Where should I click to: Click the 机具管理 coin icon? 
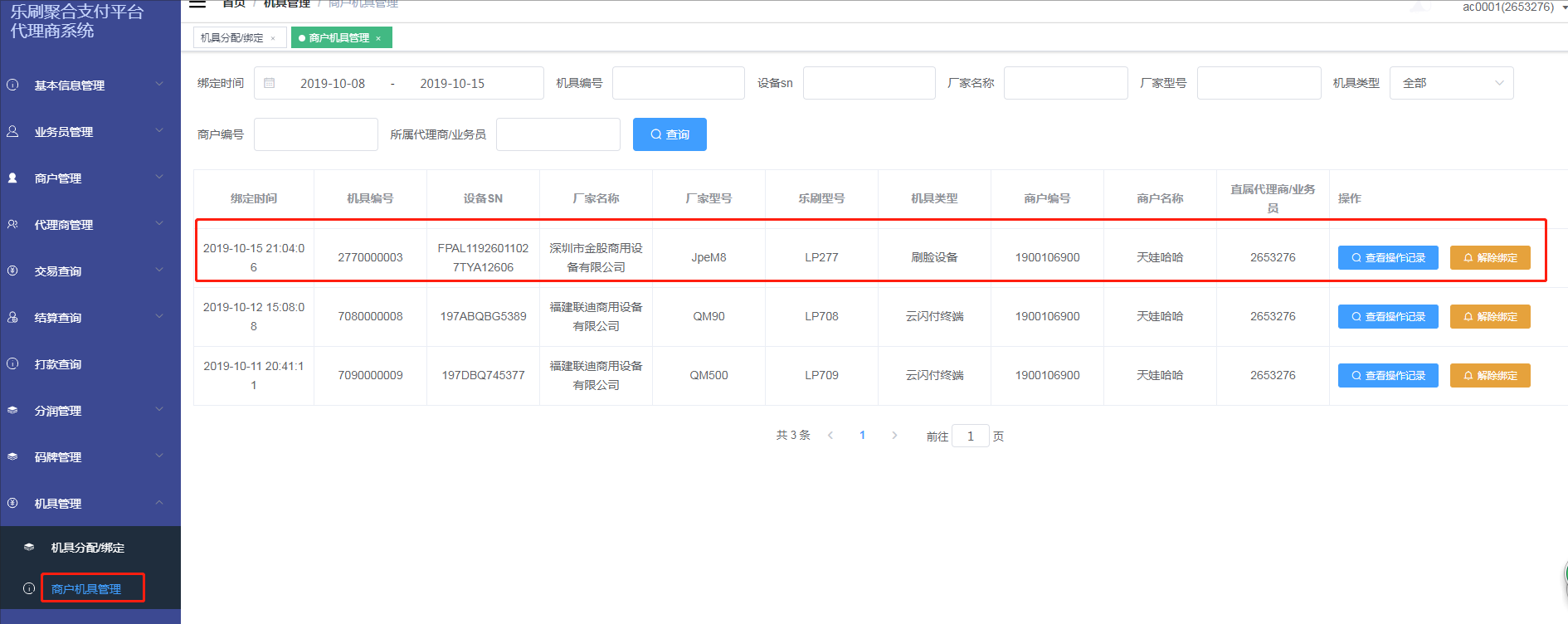click(x=12, y=503)
